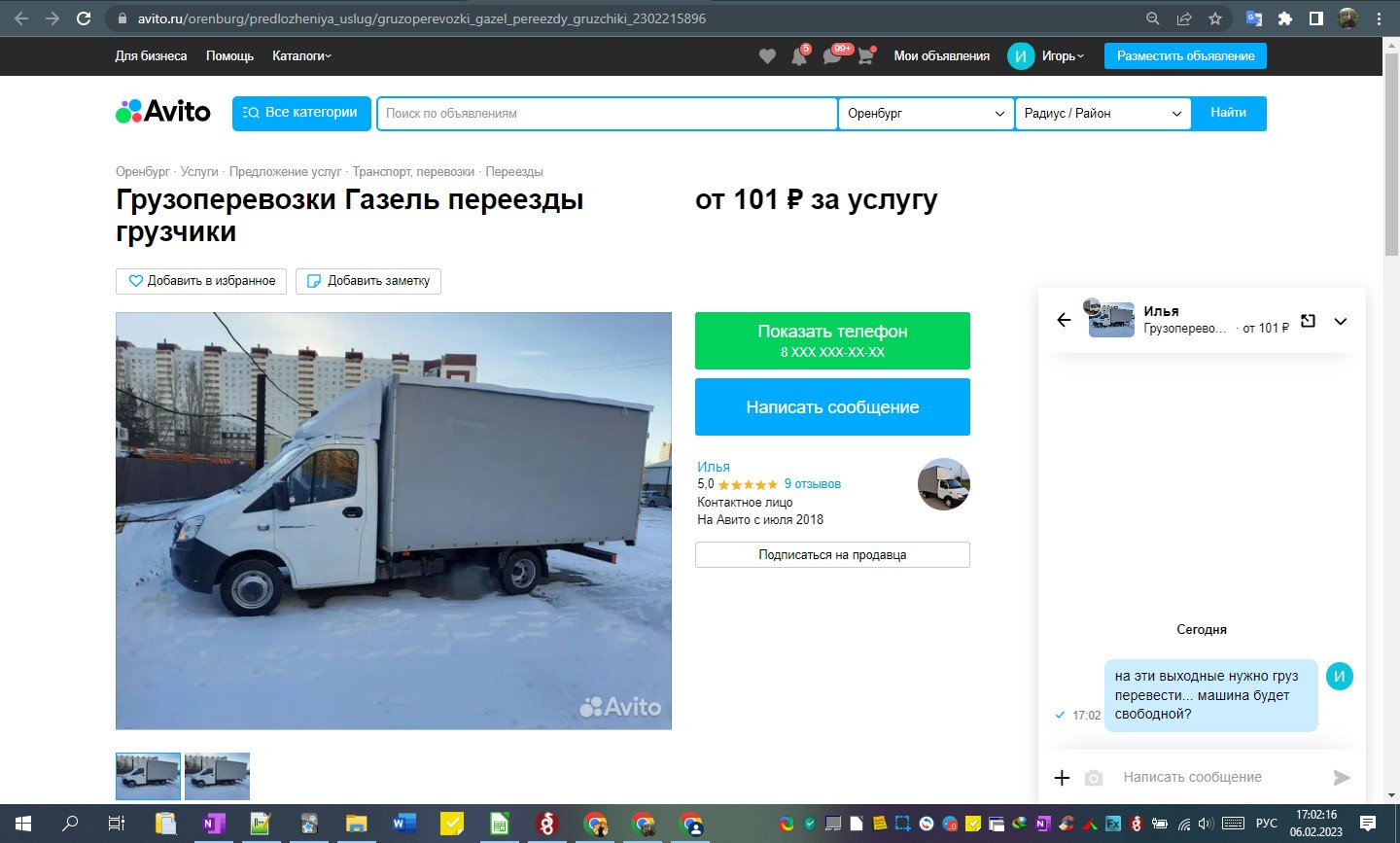Screen dimensions: 1400x843
Task: Click the РУС language indicator in tray
Action: coord(1267,824)
